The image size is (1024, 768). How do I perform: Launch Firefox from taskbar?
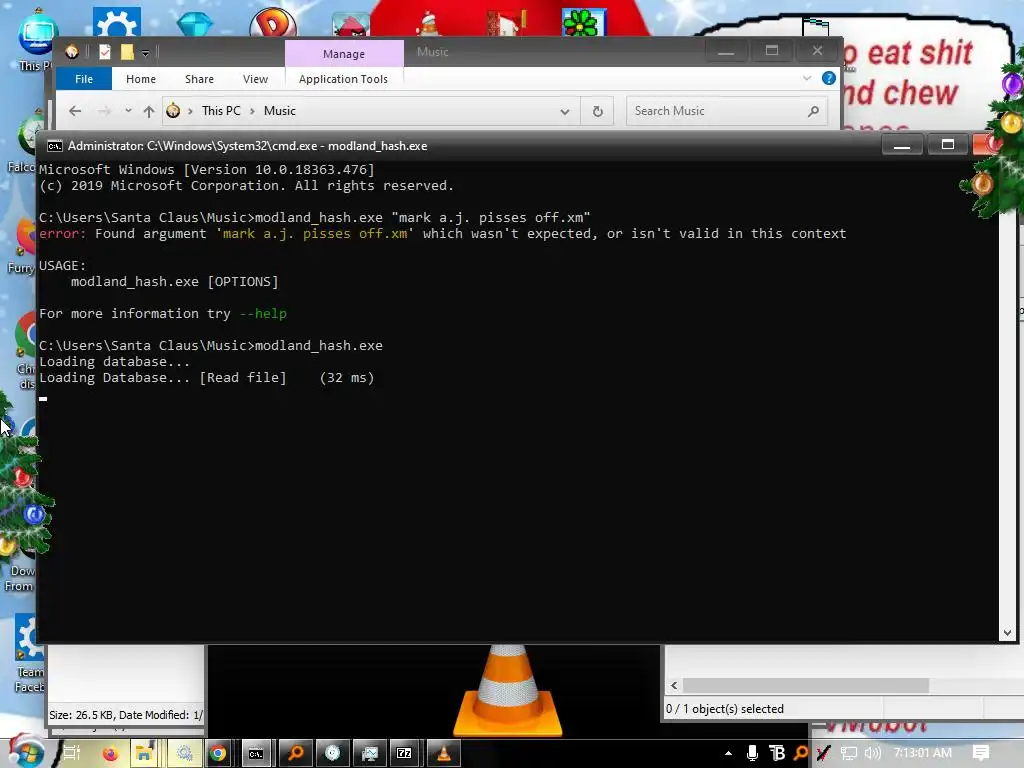pyautogui.click(x=110, y=754)
